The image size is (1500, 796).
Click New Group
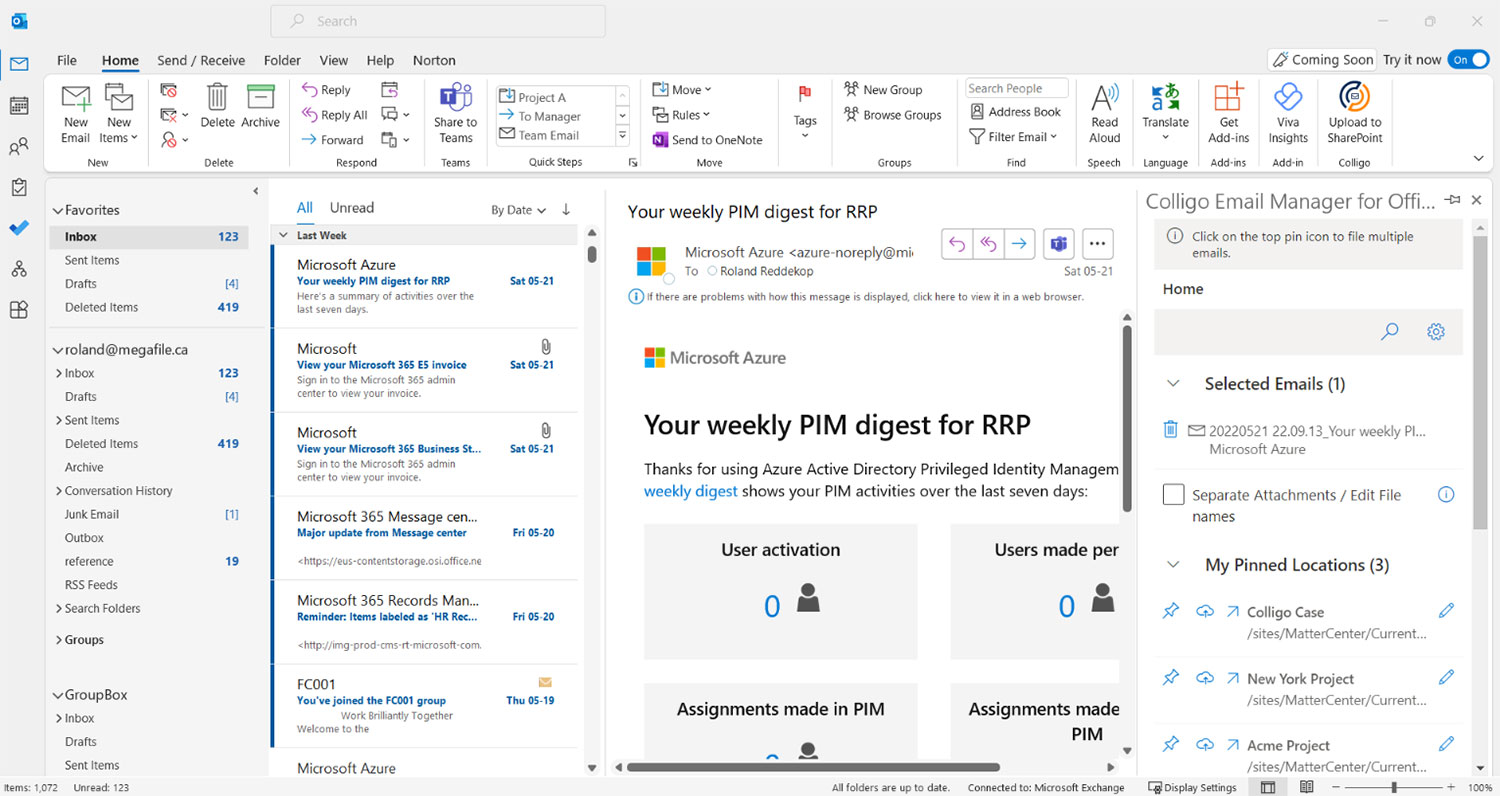click(882, 90)
